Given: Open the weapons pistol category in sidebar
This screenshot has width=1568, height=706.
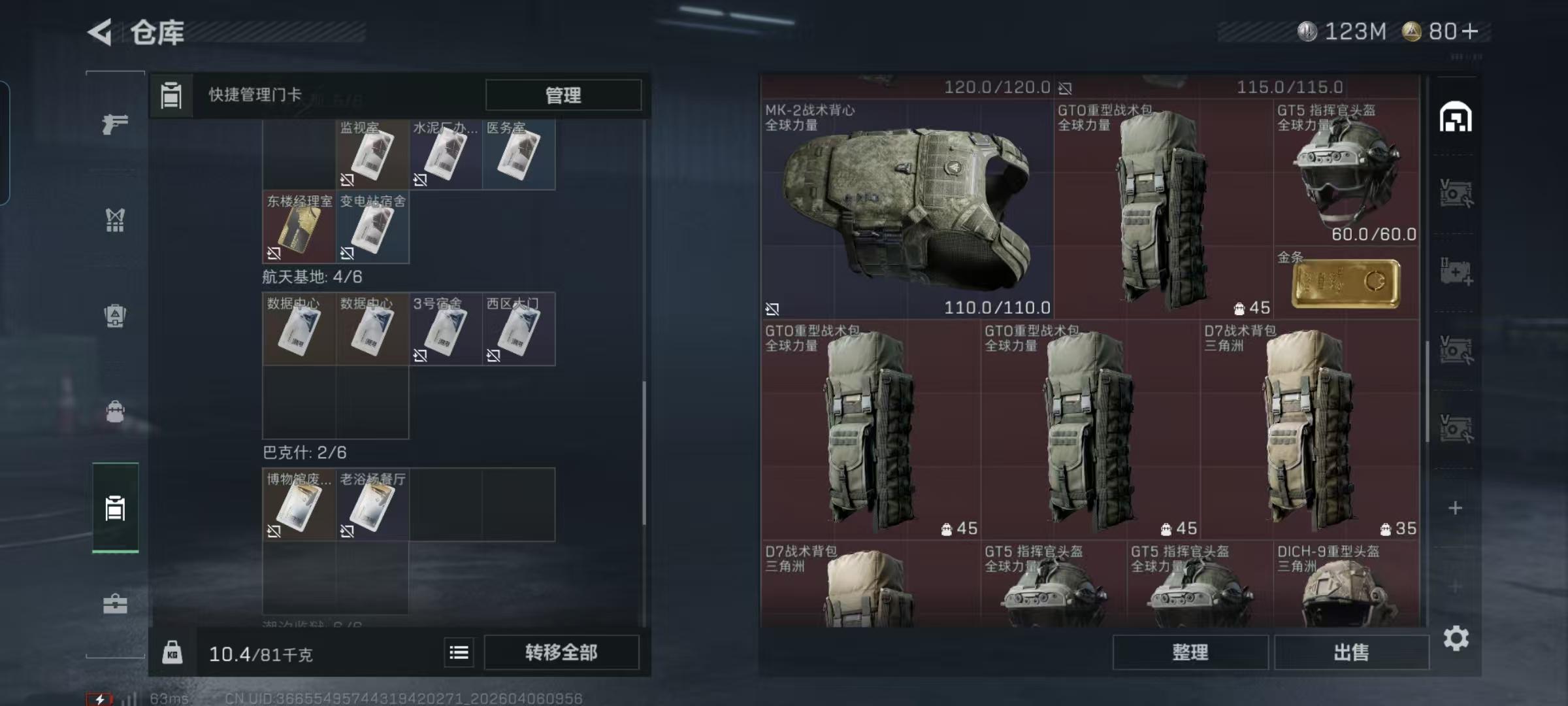Looking at the screenshot, I should pyautogui.click(x=115, y=124).
